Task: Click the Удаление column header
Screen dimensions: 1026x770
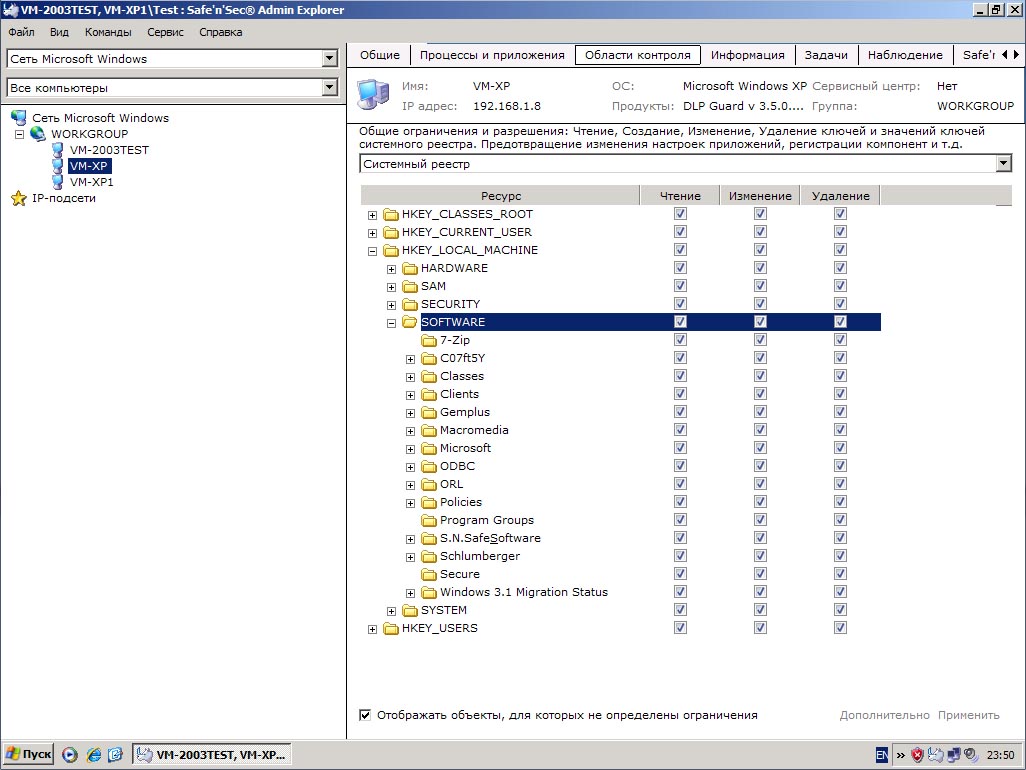Action: pyautogui.click(x=840, y=196)
